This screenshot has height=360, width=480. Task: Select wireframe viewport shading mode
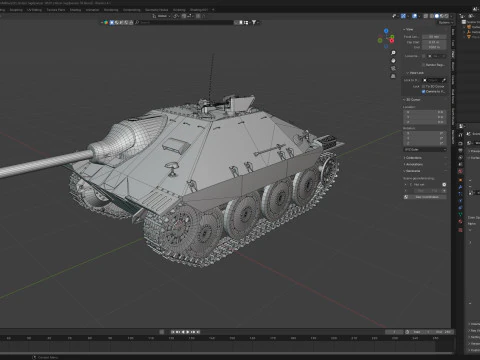[x=431, y=16]
